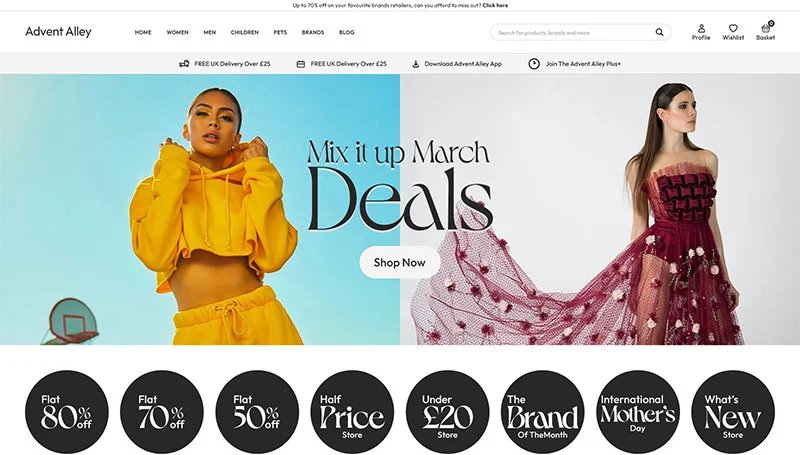Open the MEN menu
Viewport: 800px width, 455px height.
210,32
